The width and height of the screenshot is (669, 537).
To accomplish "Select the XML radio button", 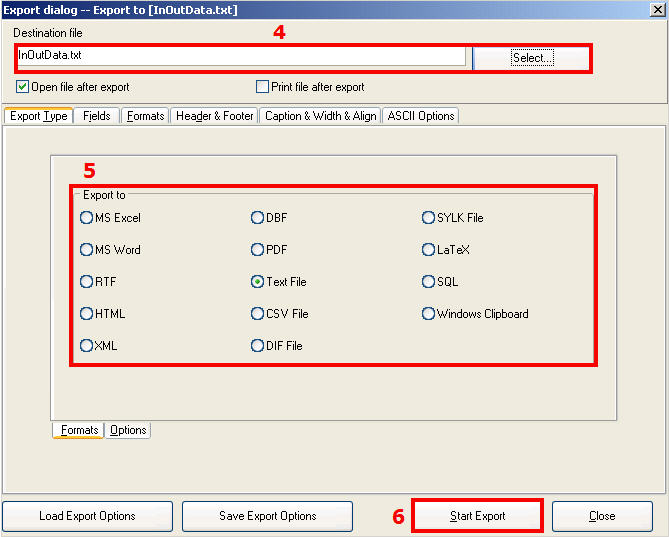I will coord(87,346).
